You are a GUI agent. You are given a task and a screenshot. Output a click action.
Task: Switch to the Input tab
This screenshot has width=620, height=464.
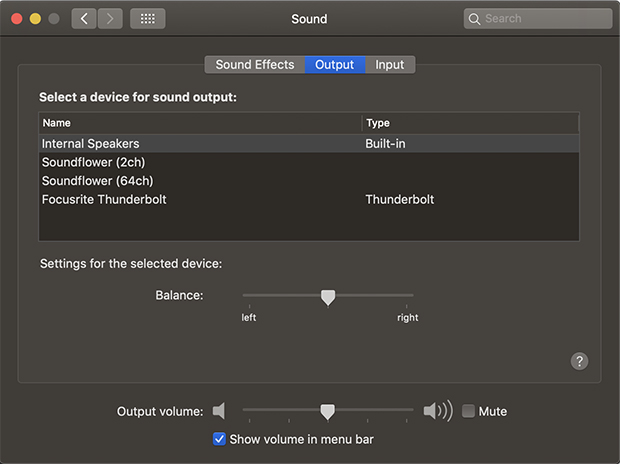tap(390, 65)
